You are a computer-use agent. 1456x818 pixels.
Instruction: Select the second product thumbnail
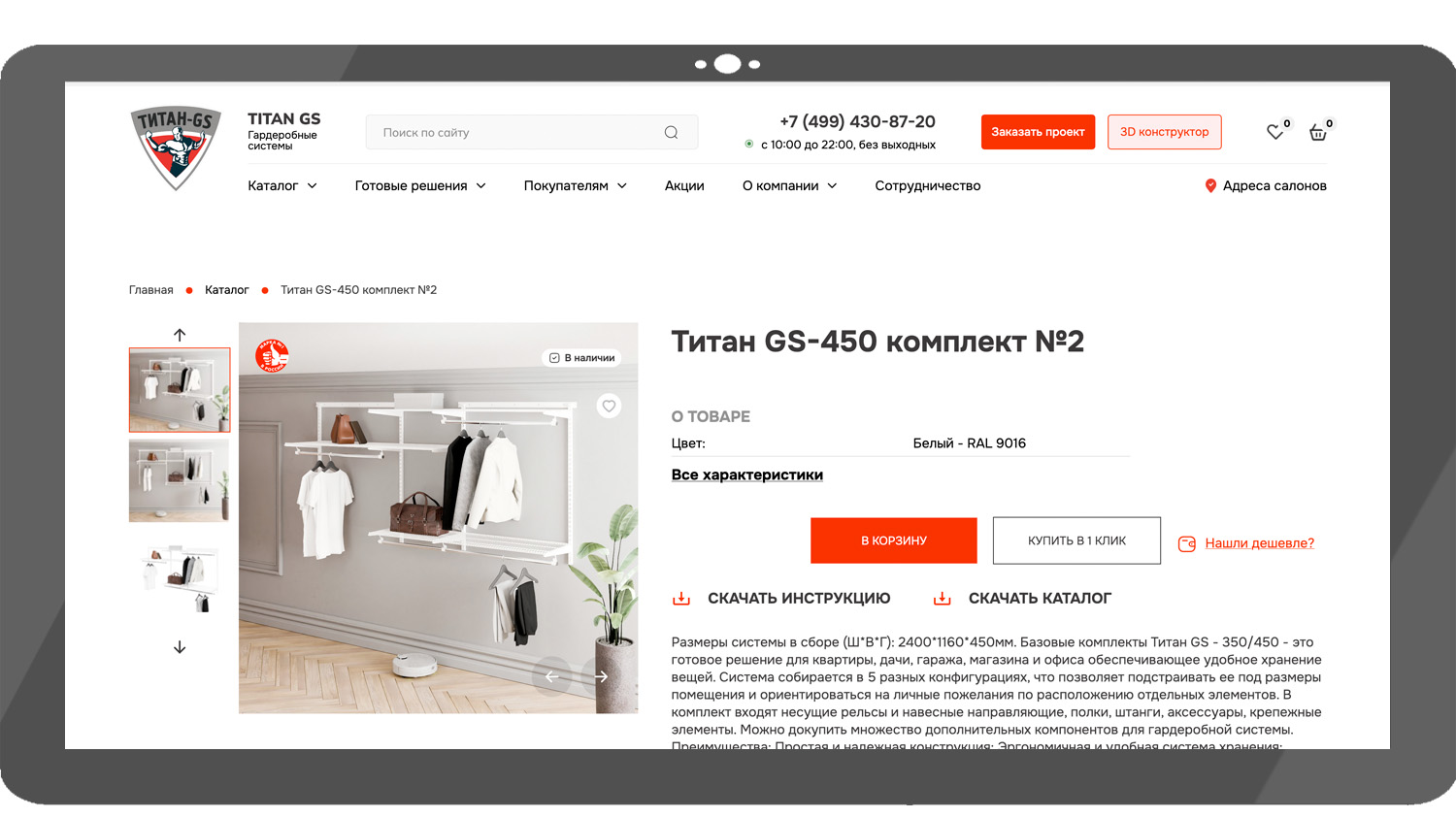(180, 480)
